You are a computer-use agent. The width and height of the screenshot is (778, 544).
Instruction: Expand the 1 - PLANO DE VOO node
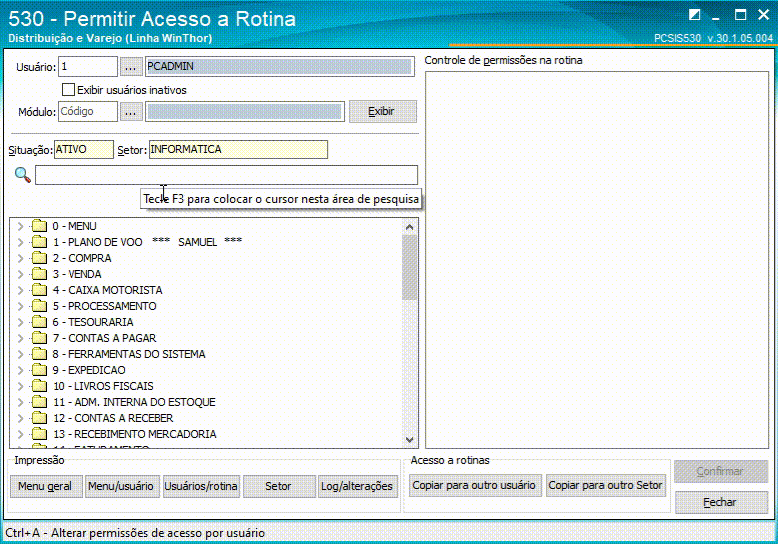(20, 242)
